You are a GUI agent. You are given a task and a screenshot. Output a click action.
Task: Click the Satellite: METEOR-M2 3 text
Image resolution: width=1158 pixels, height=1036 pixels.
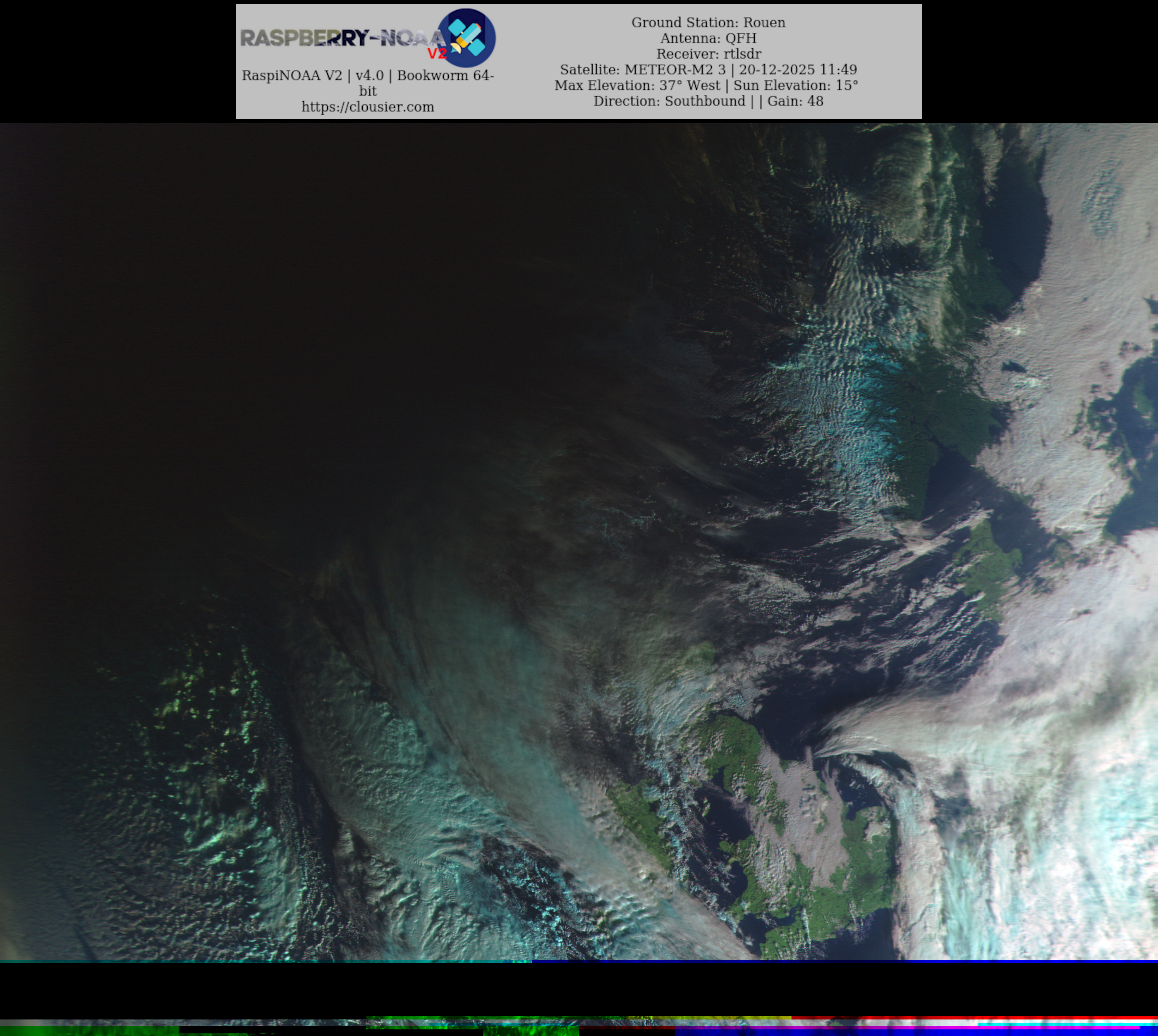(643, 69)
